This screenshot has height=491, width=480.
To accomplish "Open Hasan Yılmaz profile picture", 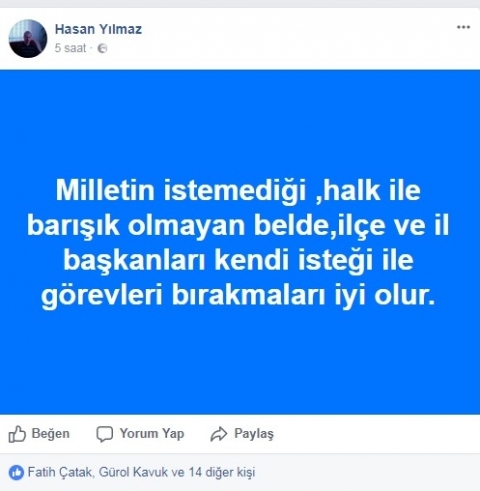I will click(28, 39).
